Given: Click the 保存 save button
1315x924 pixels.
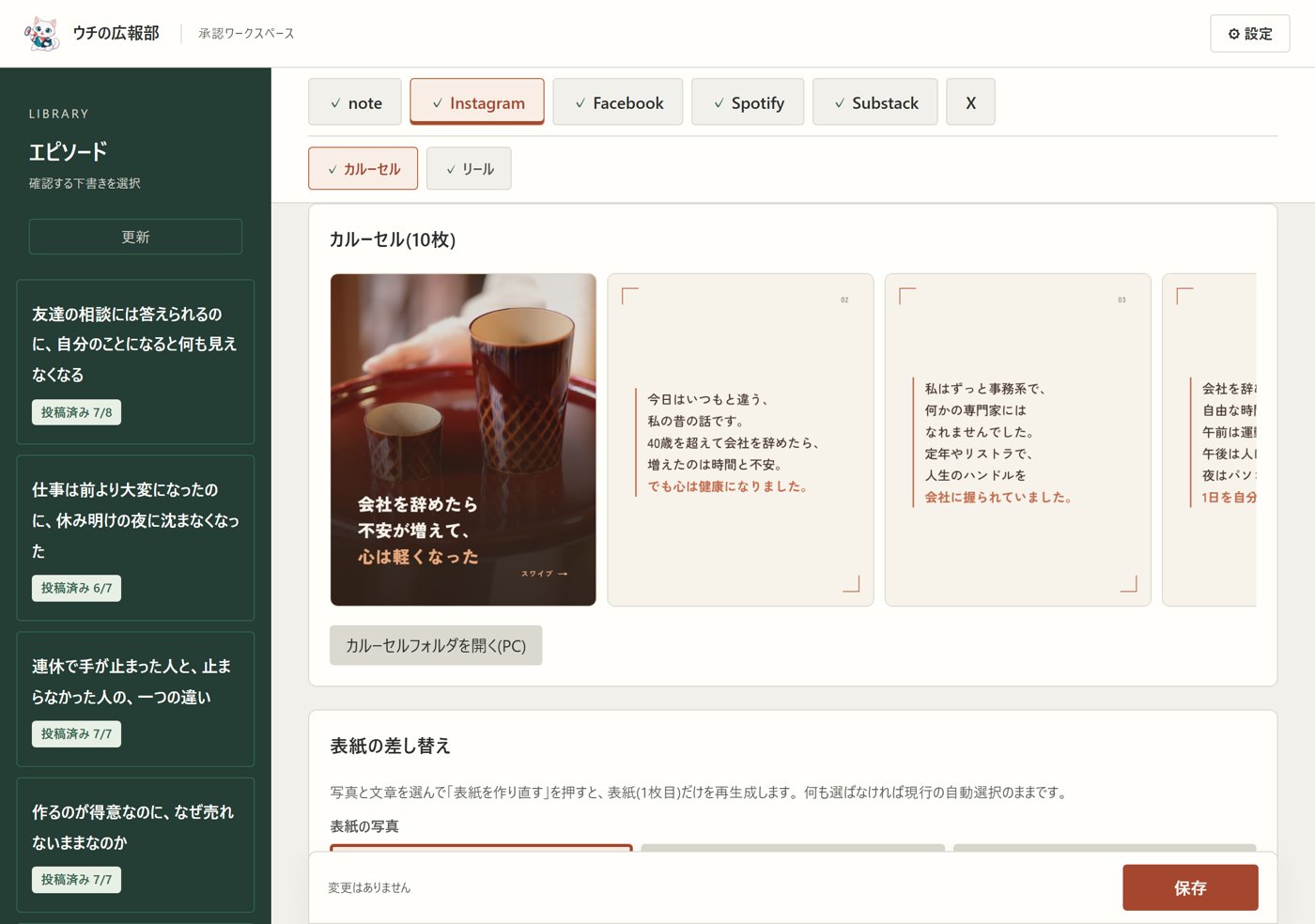Looking at the screenshot, I should (1190, 887).
